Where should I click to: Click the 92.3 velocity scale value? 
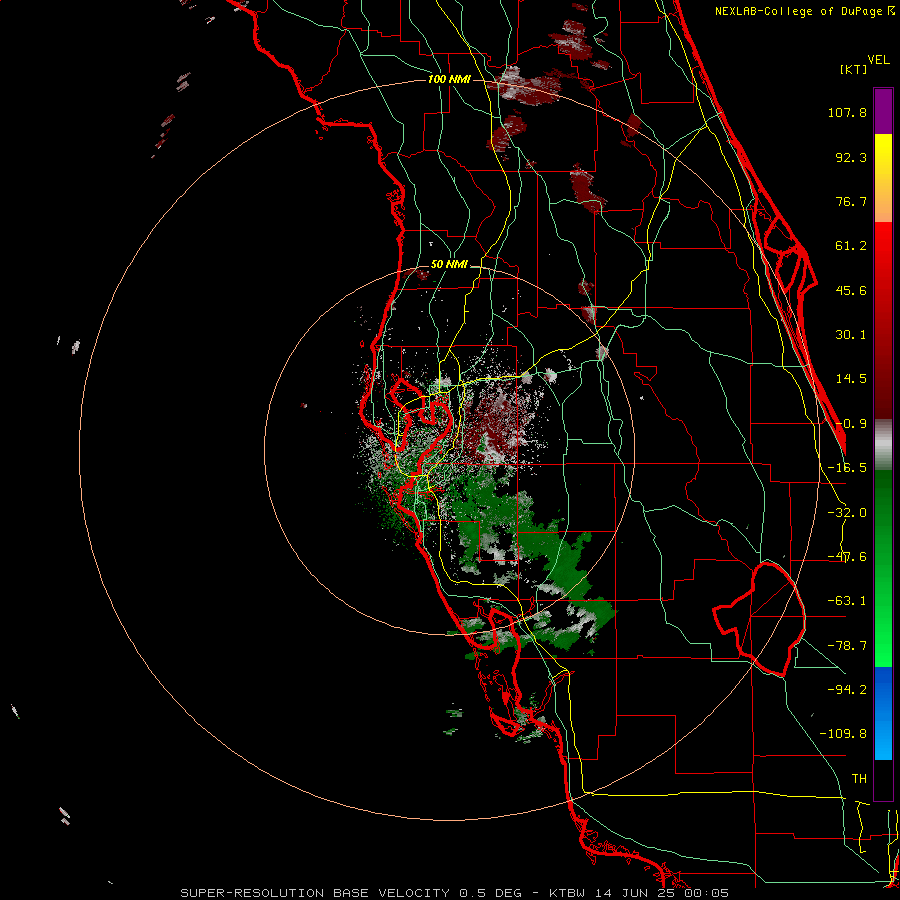point(851,157)
